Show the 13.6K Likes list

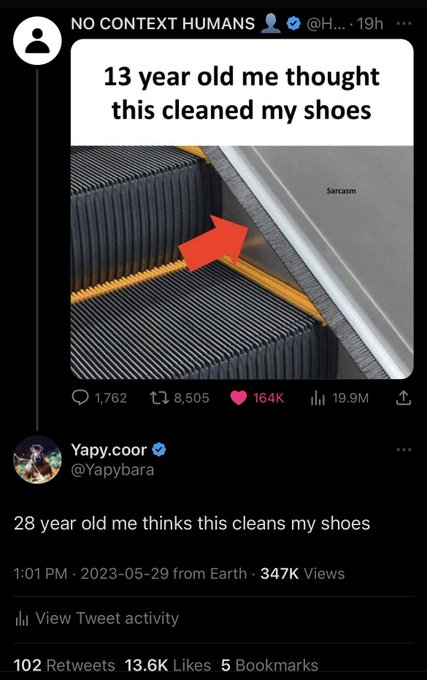[x=168, y=665]
